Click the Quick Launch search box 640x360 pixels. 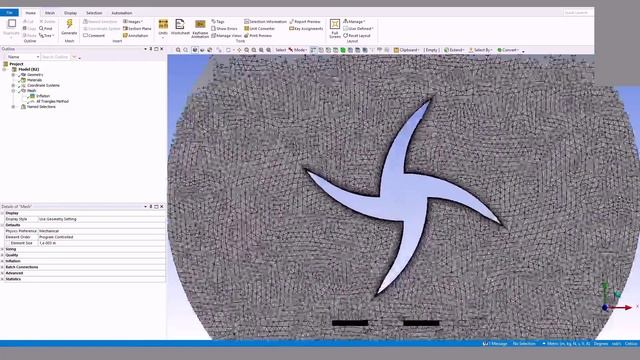click(577, 13)
